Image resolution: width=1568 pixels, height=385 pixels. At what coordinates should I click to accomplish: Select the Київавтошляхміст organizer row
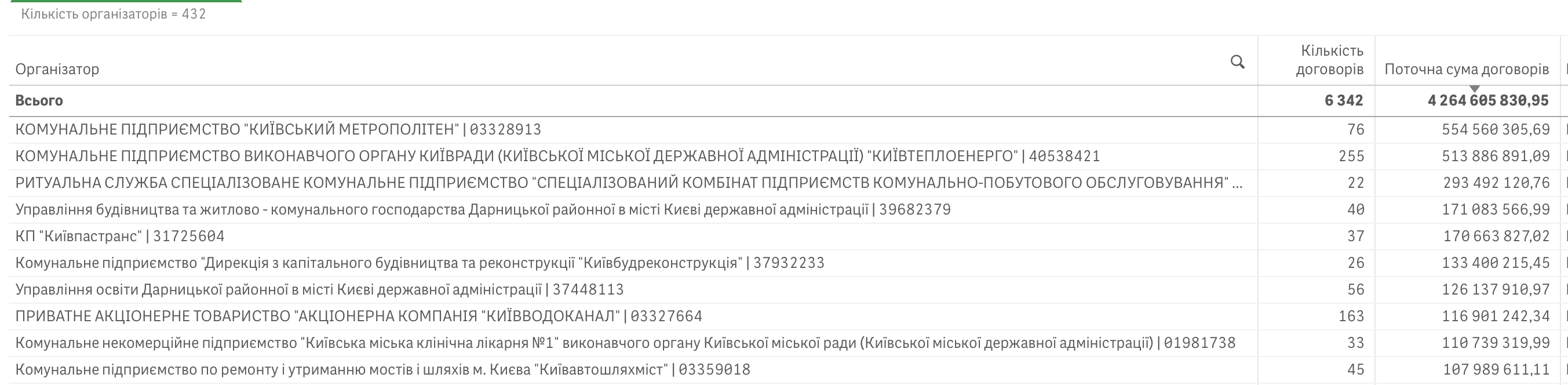382,370
